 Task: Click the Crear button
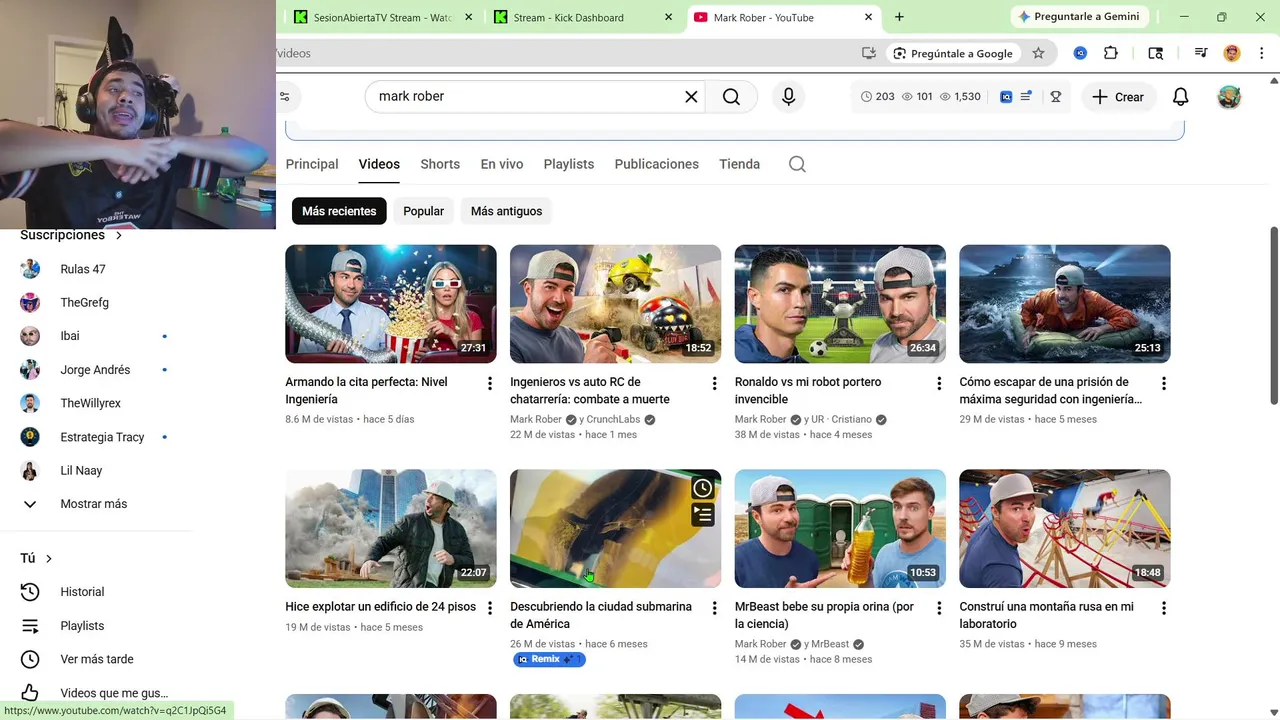click(x=1118, y=97)
